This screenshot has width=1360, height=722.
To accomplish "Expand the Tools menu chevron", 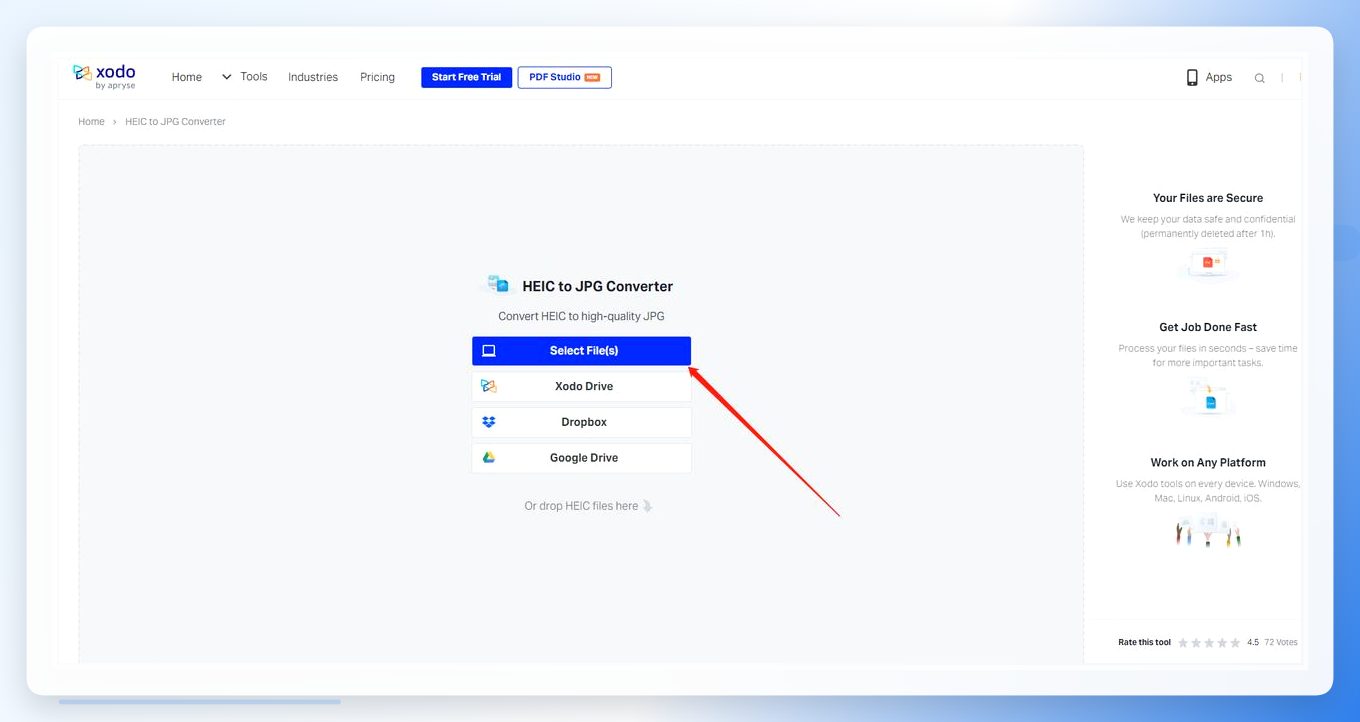I will click(x=227, y=77).
